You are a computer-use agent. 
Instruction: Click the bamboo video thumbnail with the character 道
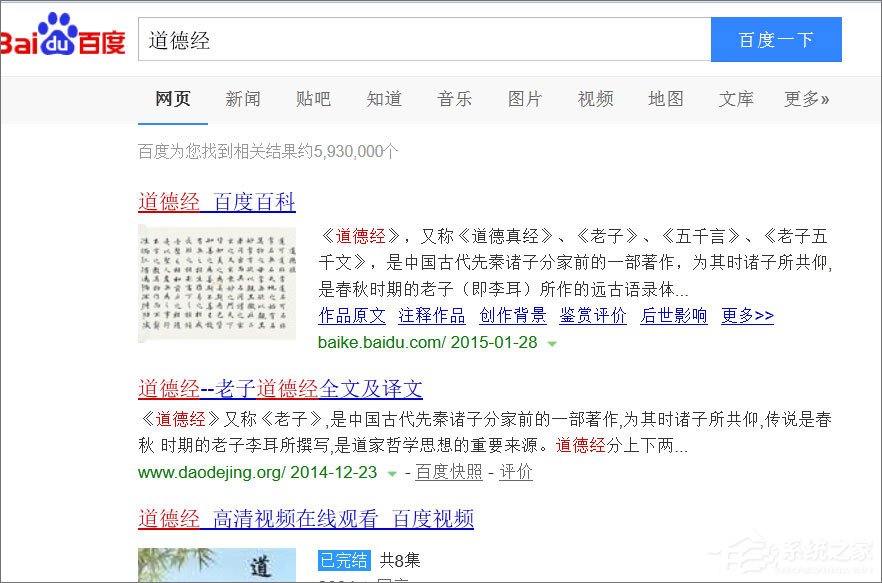217,565
